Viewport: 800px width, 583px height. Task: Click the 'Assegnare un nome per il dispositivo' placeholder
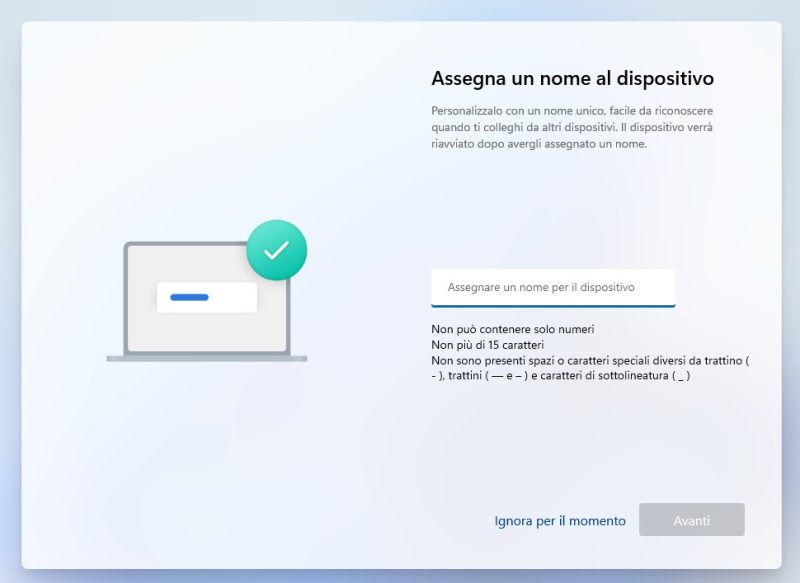pyautogui.click(x=541, y=287)
